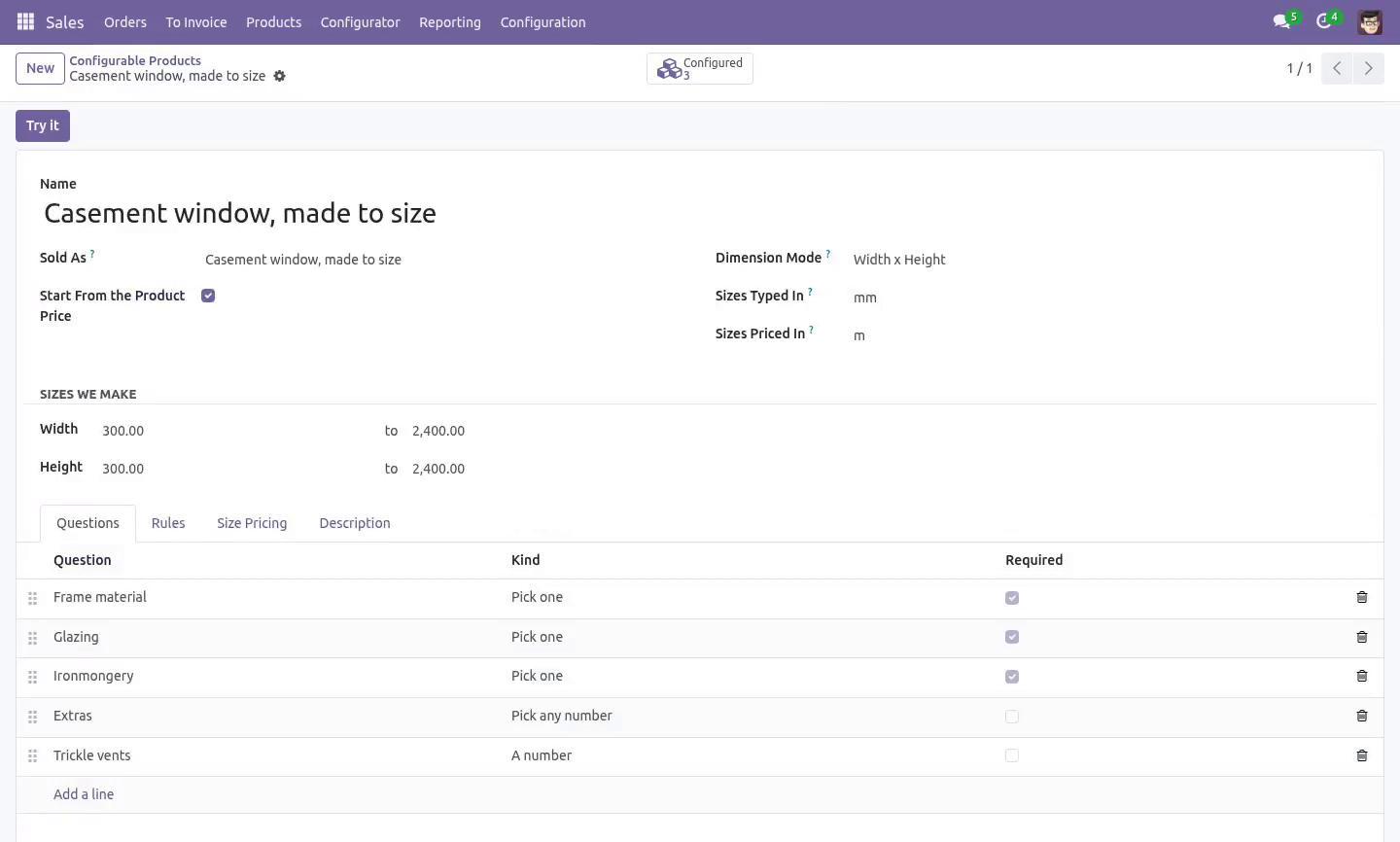This screenshot has width=1400, height=842.
Task: Switch to the Description tab
Action: pos(355,523)
